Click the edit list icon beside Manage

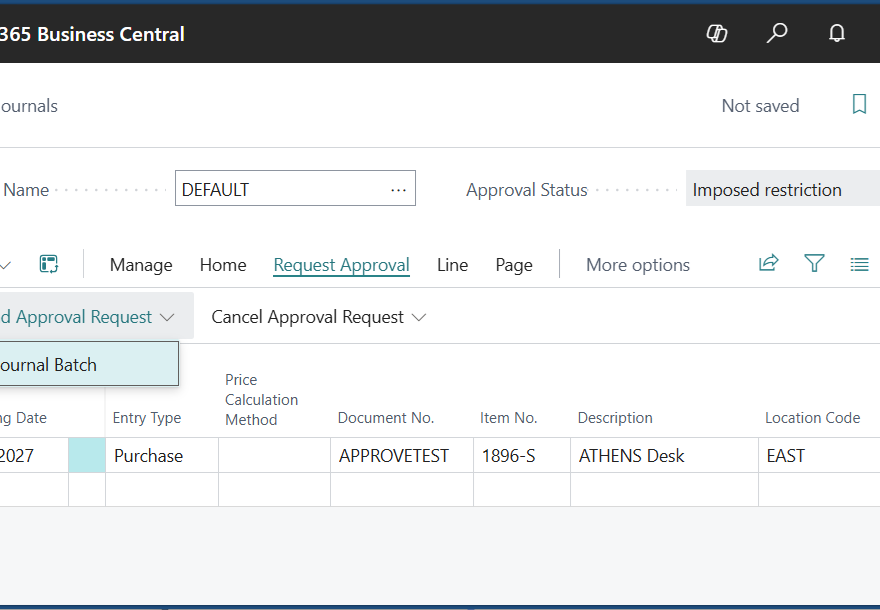49,264
